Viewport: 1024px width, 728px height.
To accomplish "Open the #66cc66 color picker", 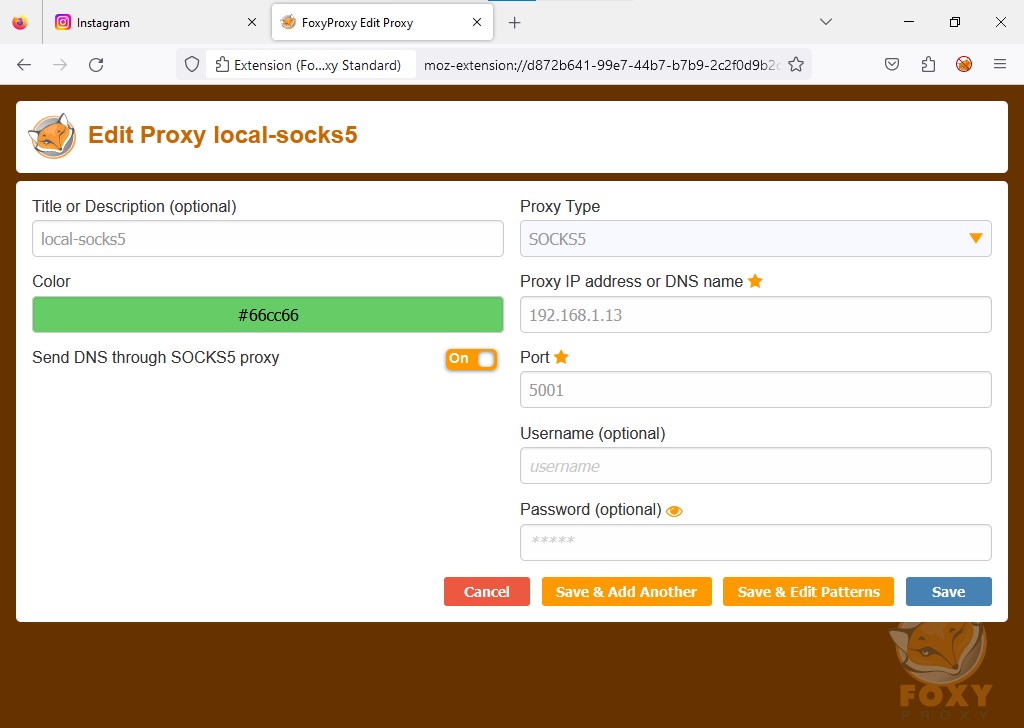I will pos(268,315).
